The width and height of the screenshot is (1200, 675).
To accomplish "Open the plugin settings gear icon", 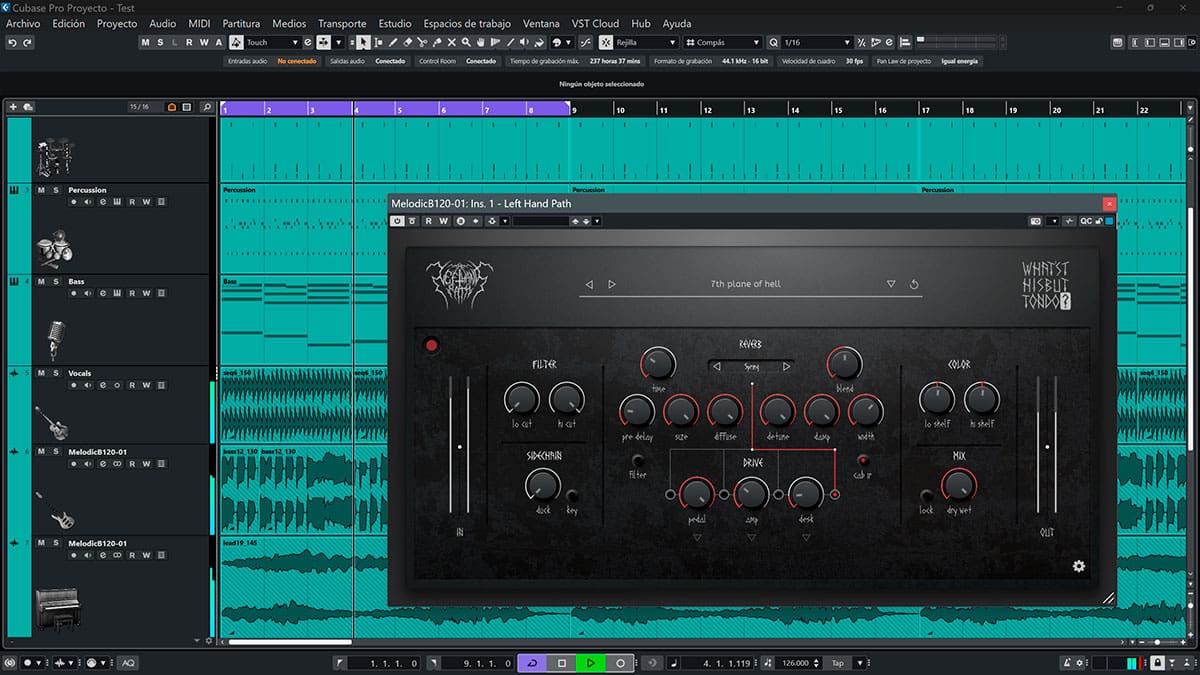I will click(x=1079, y=566).
